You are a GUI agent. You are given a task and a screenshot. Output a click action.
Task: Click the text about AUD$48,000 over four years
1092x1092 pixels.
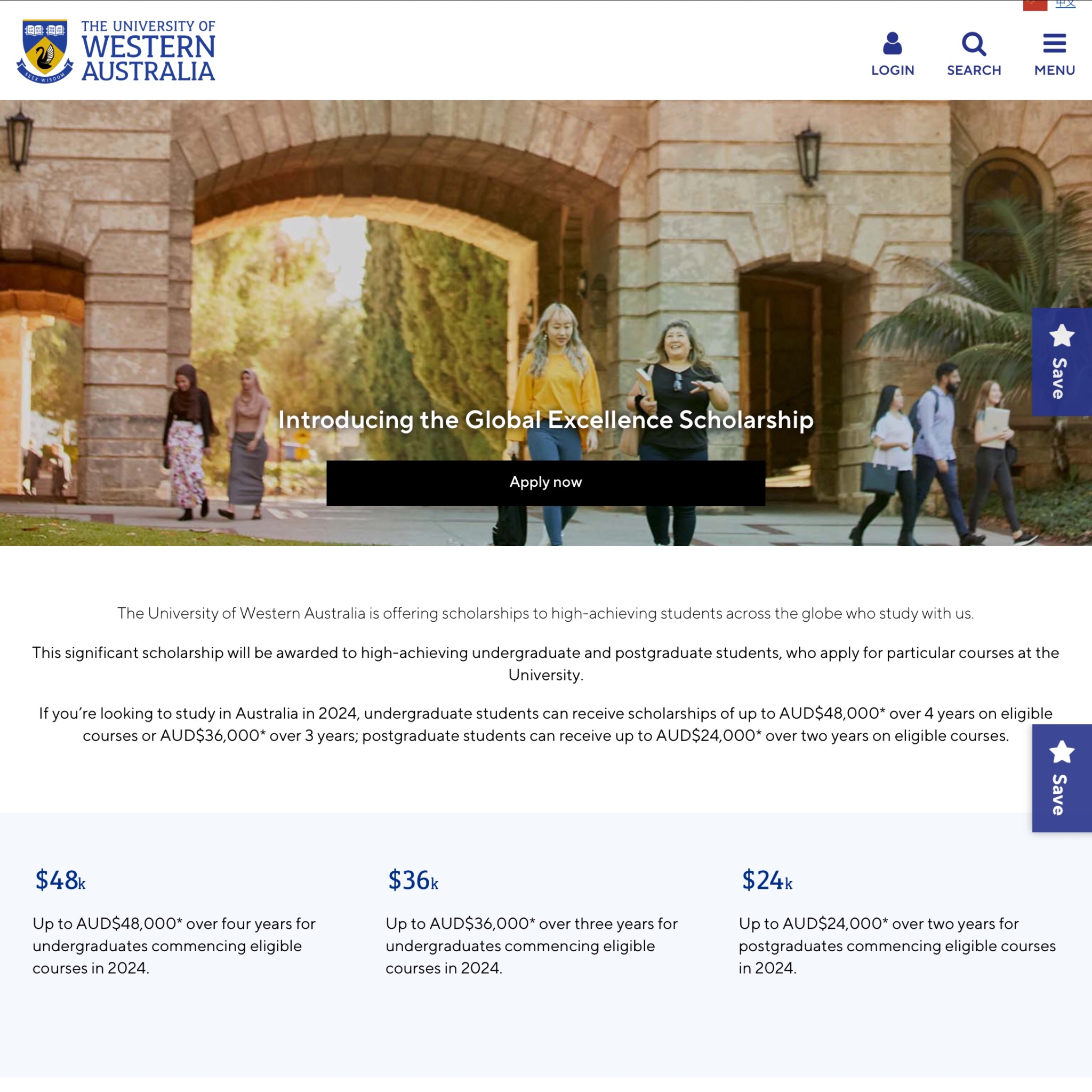pyautogui.click(x=174, y=945)
